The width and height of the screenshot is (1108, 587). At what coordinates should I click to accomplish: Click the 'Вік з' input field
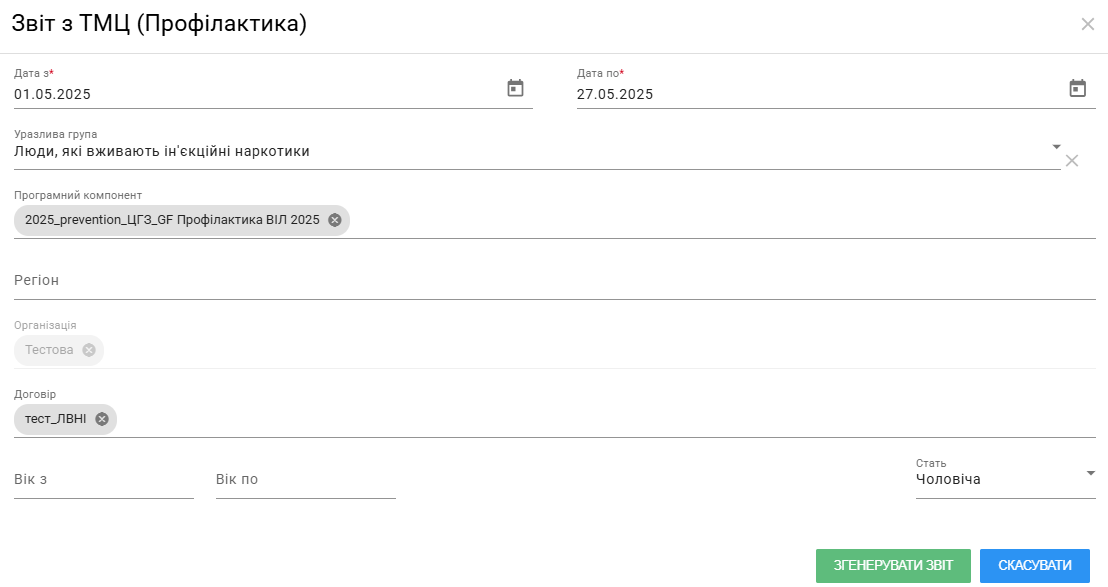click(x=103, y=480)
